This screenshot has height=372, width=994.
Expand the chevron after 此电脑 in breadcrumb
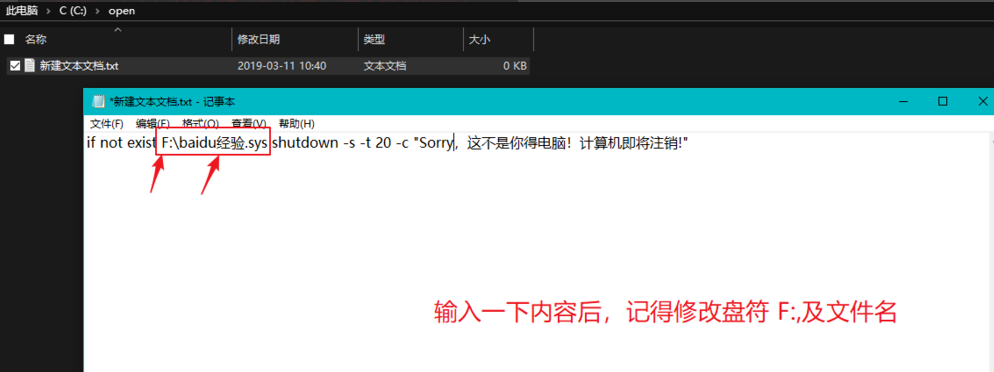coord(48,11)
